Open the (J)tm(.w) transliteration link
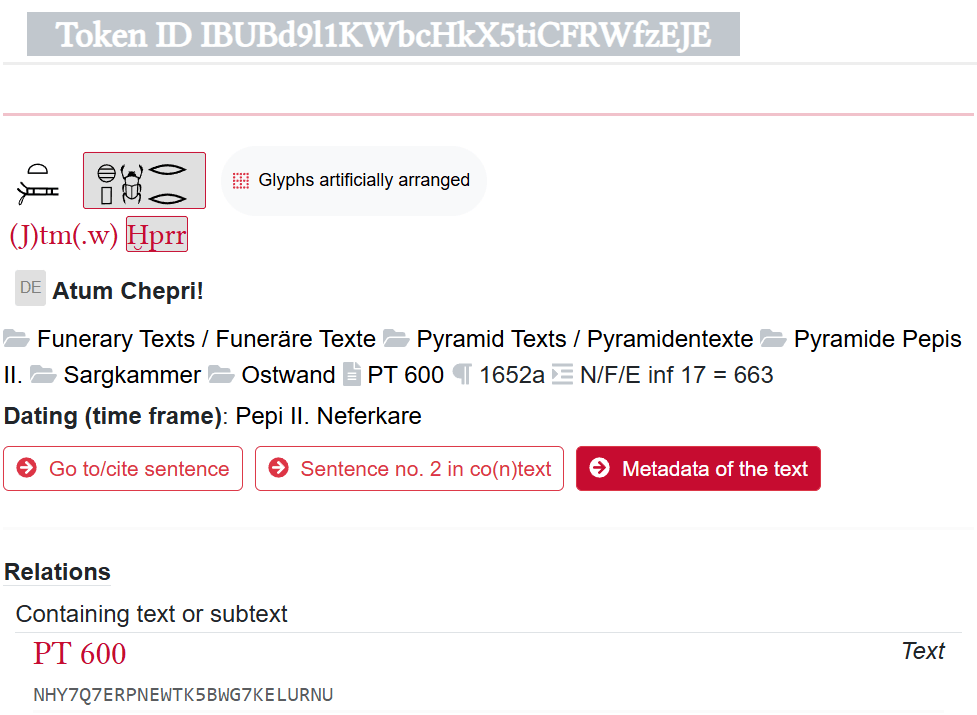977x715 pixels. [64, 236]
